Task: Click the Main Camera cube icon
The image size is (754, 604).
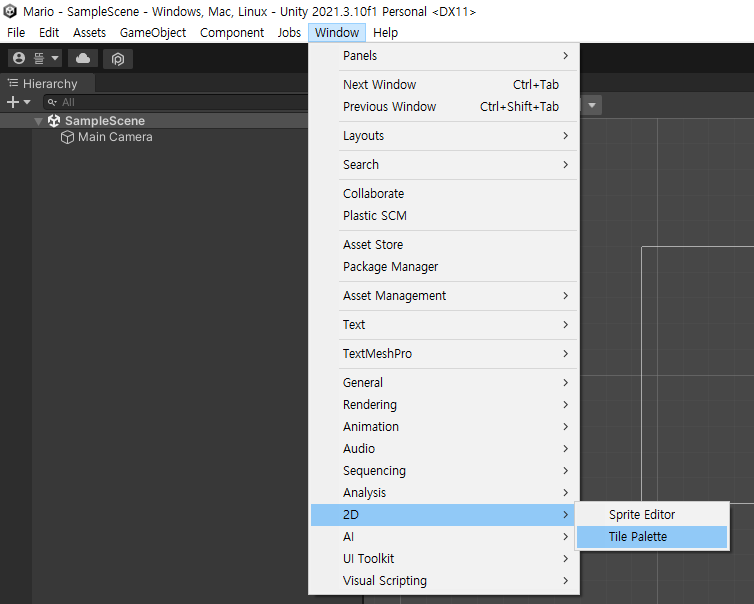Action: tap(67, 137)
